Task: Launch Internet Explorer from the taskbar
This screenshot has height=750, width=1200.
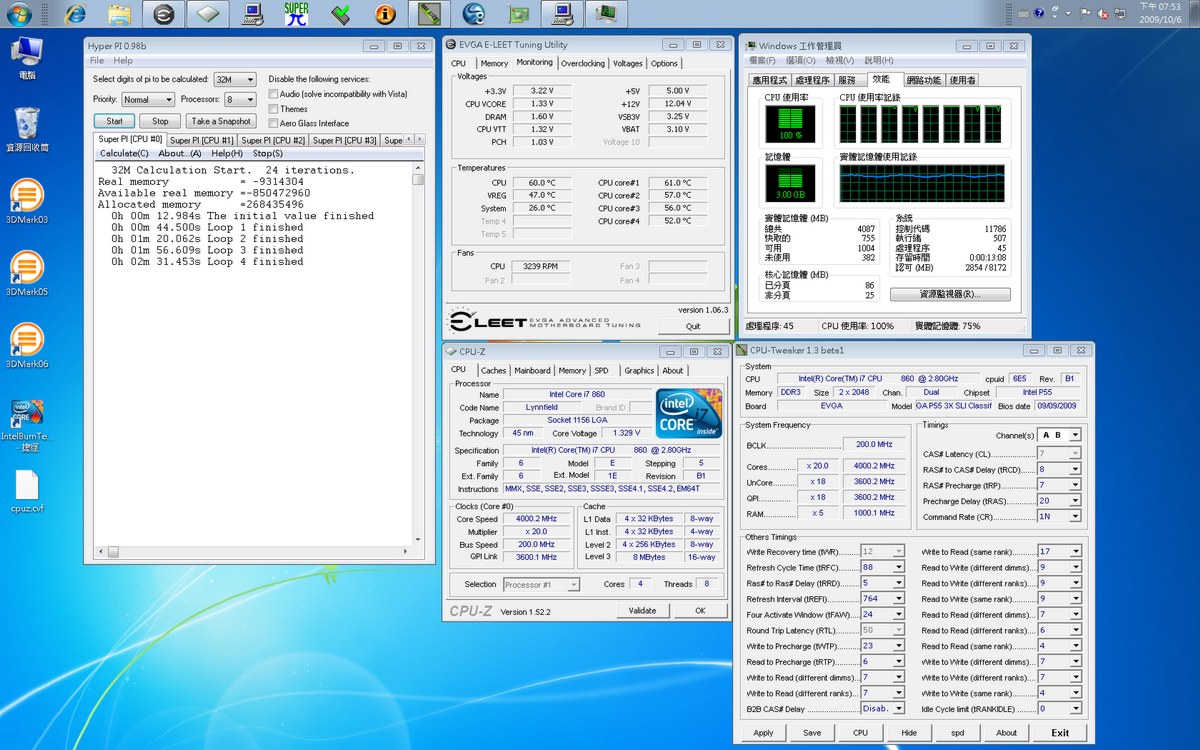Action: (75, 14)
